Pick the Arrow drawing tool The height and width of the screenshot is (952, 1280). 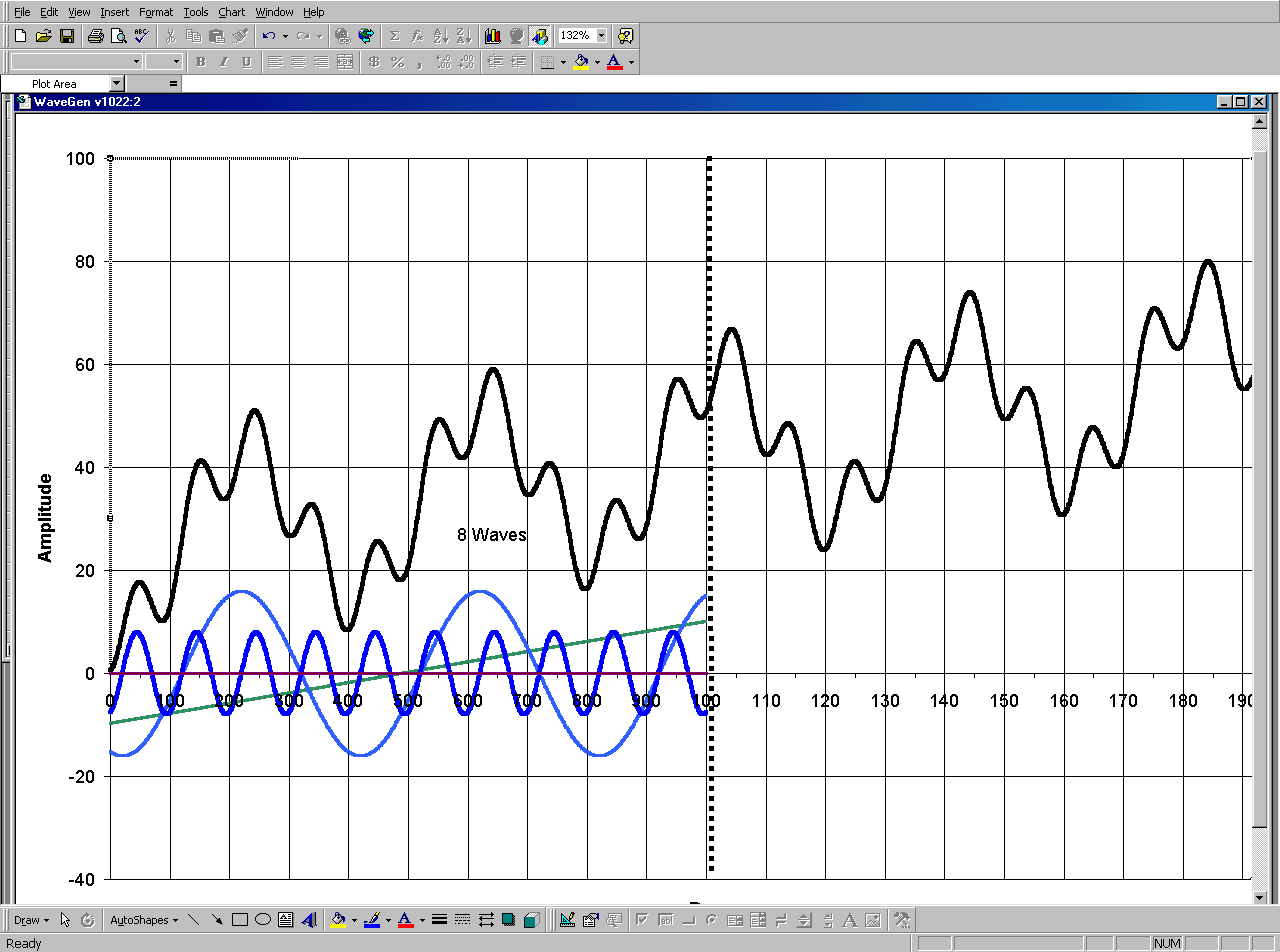216,920
